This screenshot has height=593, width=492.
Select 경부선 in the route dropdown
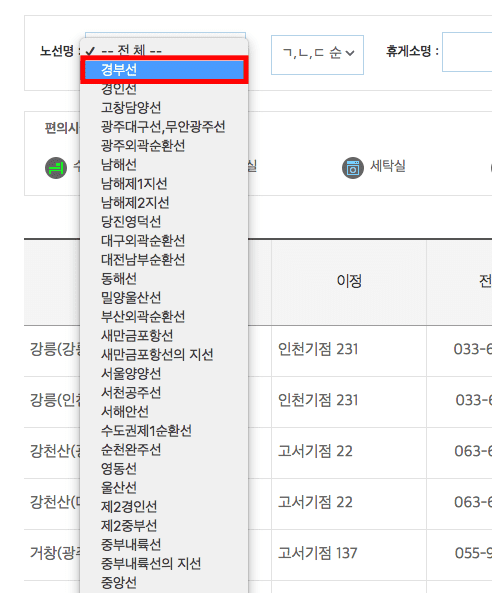[164, 70]
